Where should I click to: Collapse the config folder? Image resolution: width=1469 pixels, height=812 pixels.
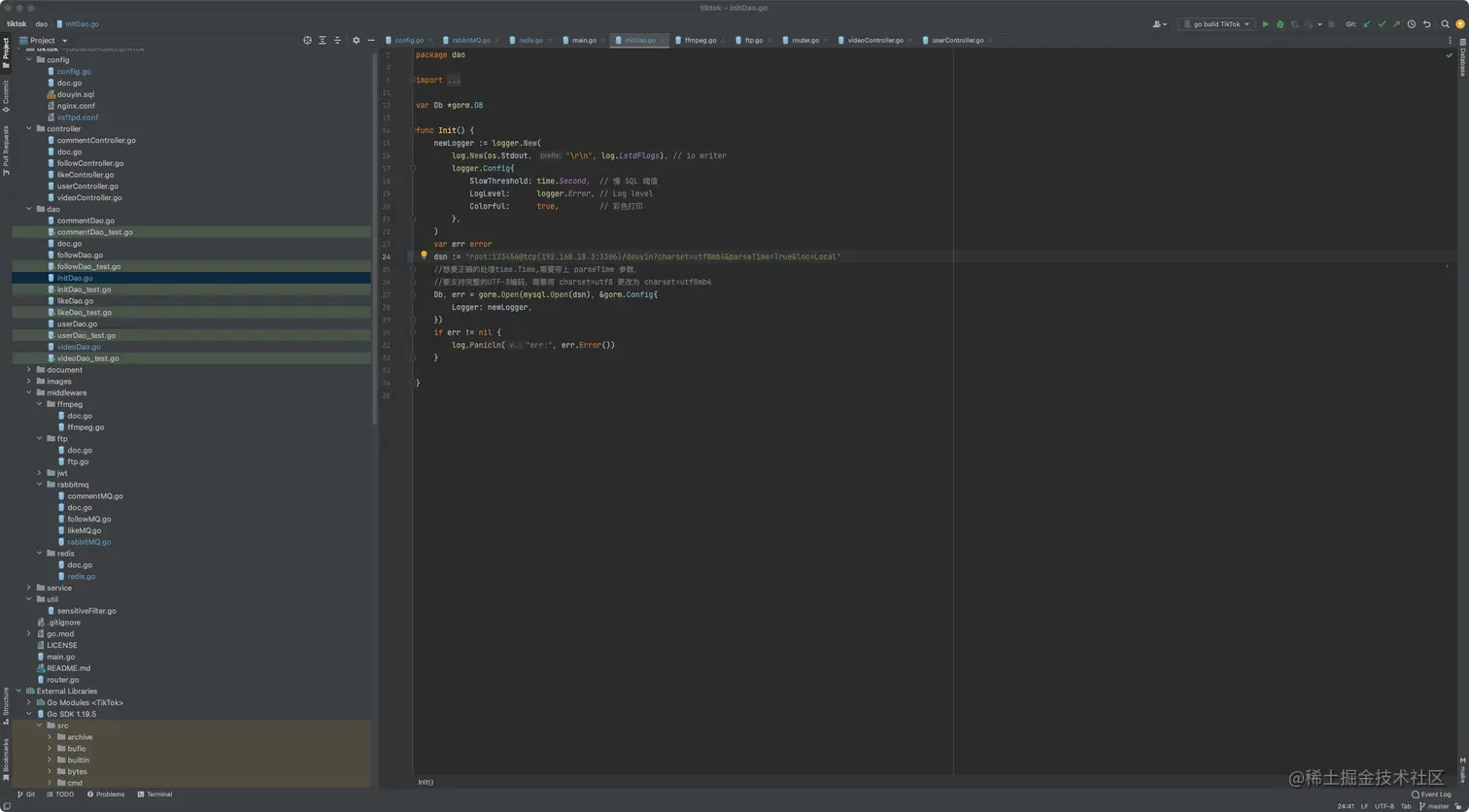coord(28,60)
